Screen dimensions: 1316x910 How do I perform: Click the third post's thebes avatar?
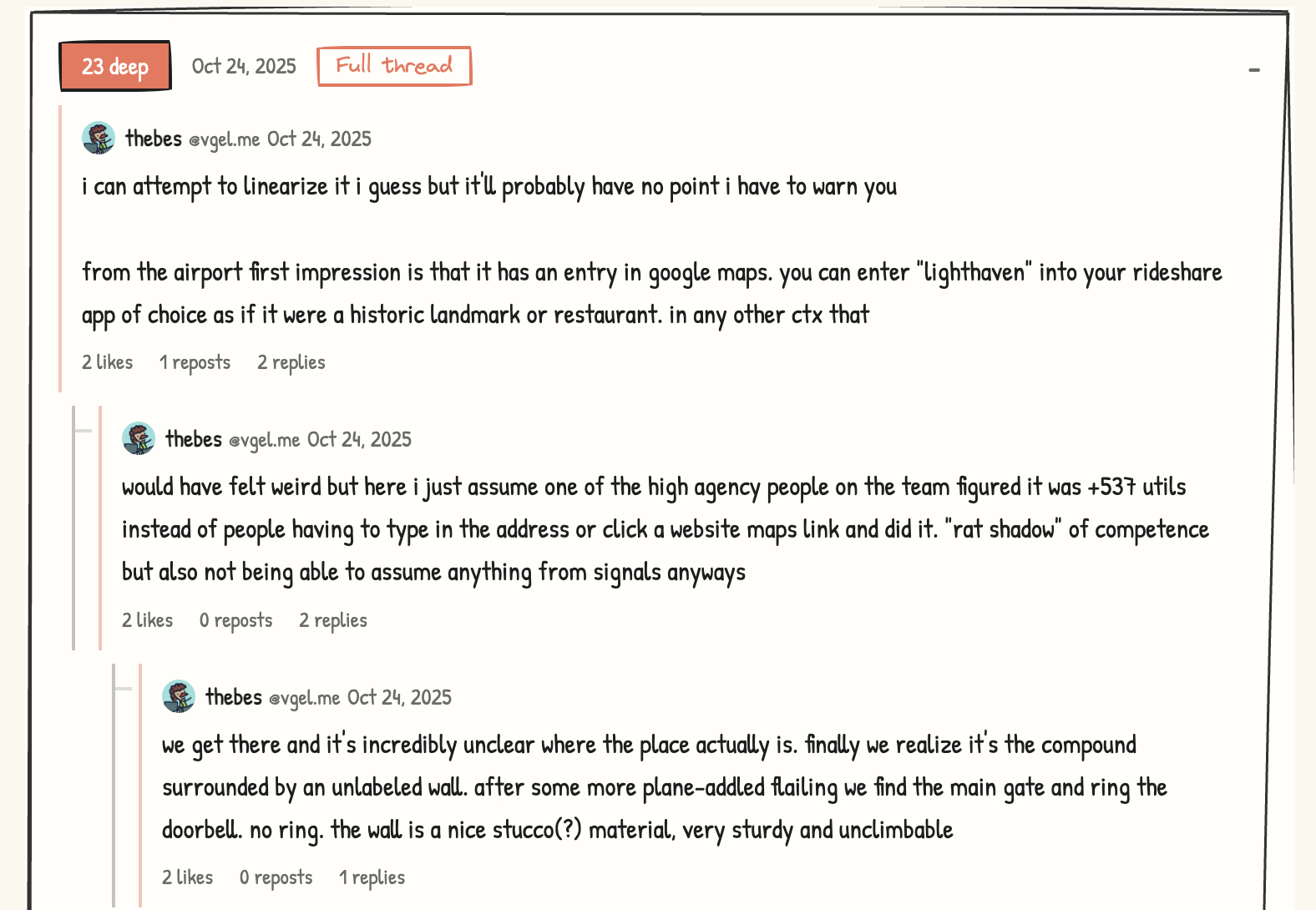179,697
